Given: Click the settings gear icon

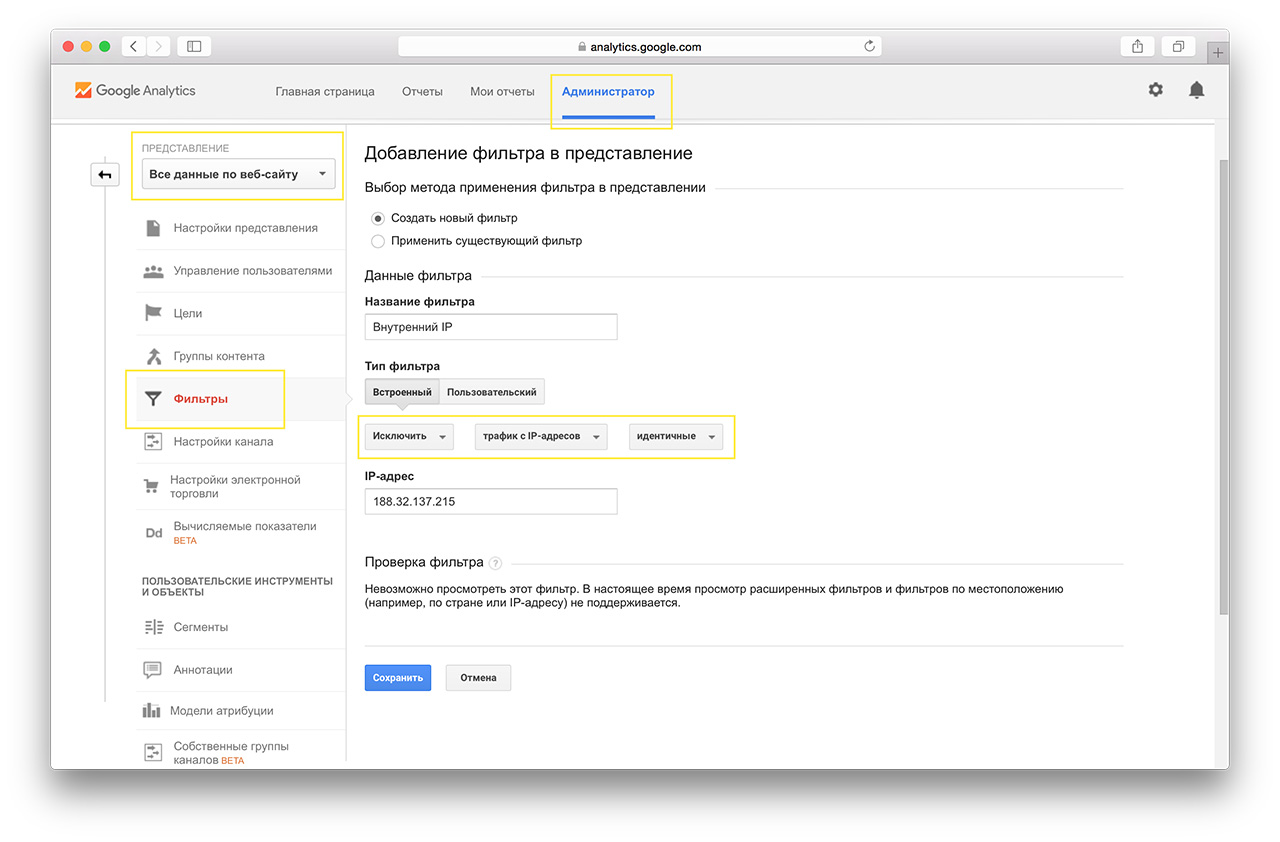Looking at the screenshot, I should pos(1155,90).
